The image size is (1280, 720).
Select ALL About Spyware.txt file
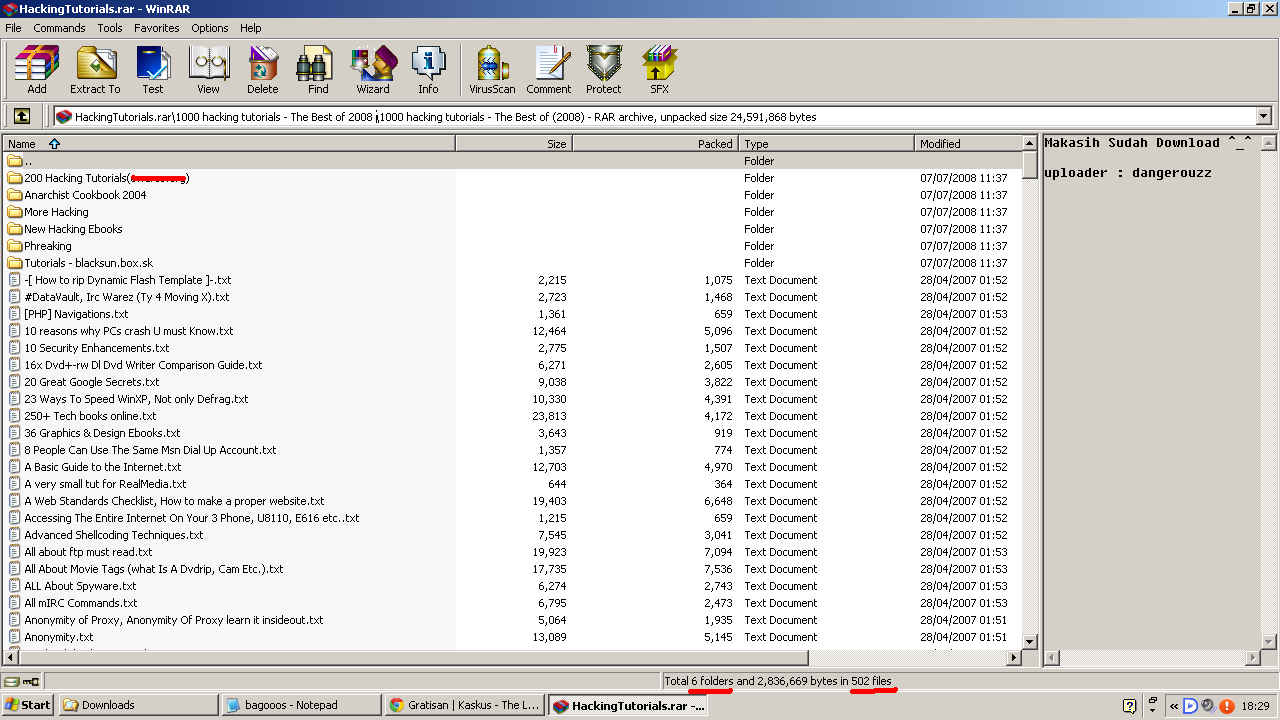click(x=80, y=586)
